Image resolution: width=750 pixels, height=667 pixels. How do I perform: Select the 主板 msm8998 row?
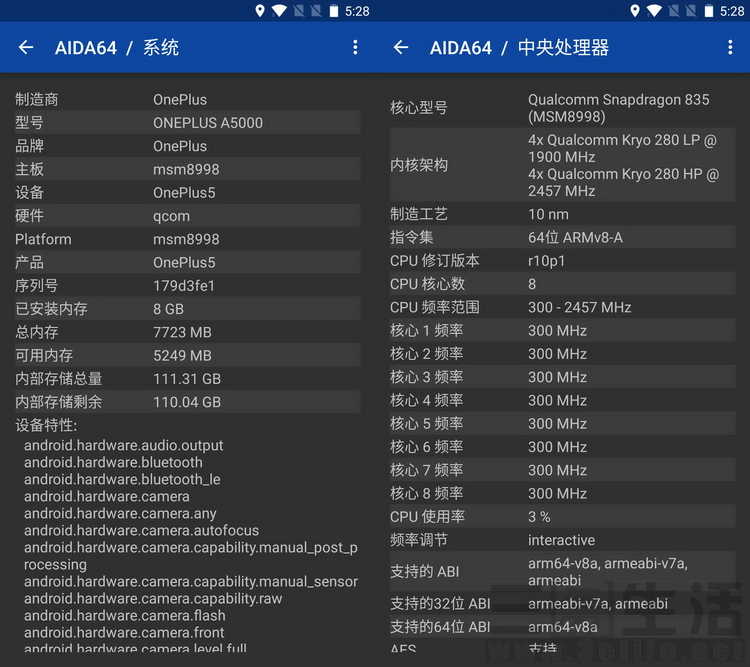(188, 169)
